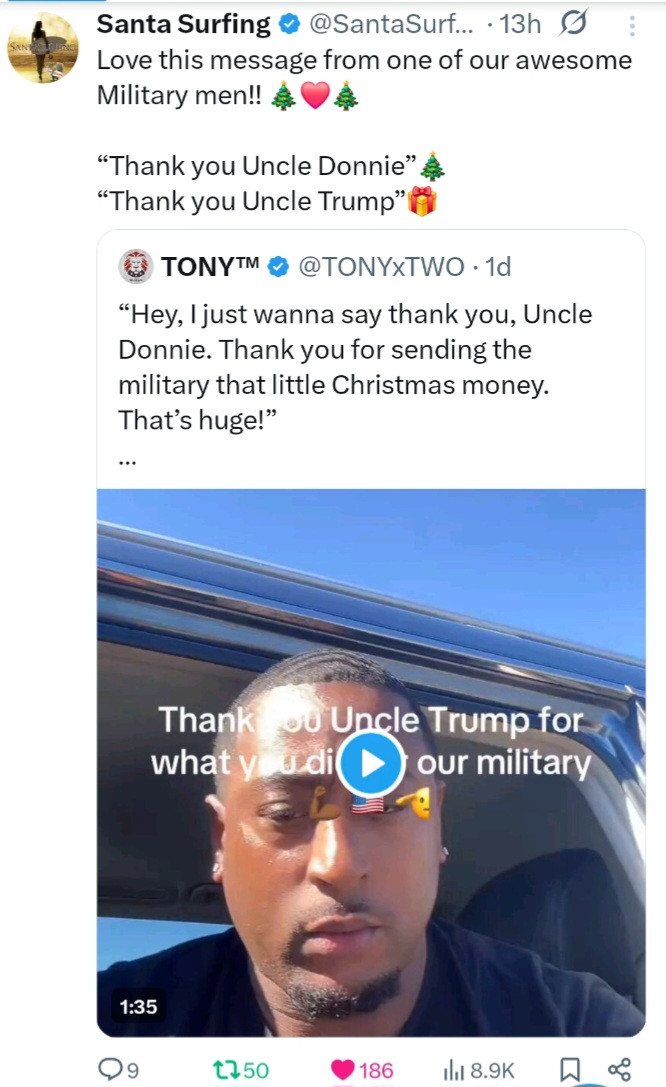Screen dimensions: 666x1087
Task: Tap the 1d timestamp on the quoted post
Action: (497, 267)
